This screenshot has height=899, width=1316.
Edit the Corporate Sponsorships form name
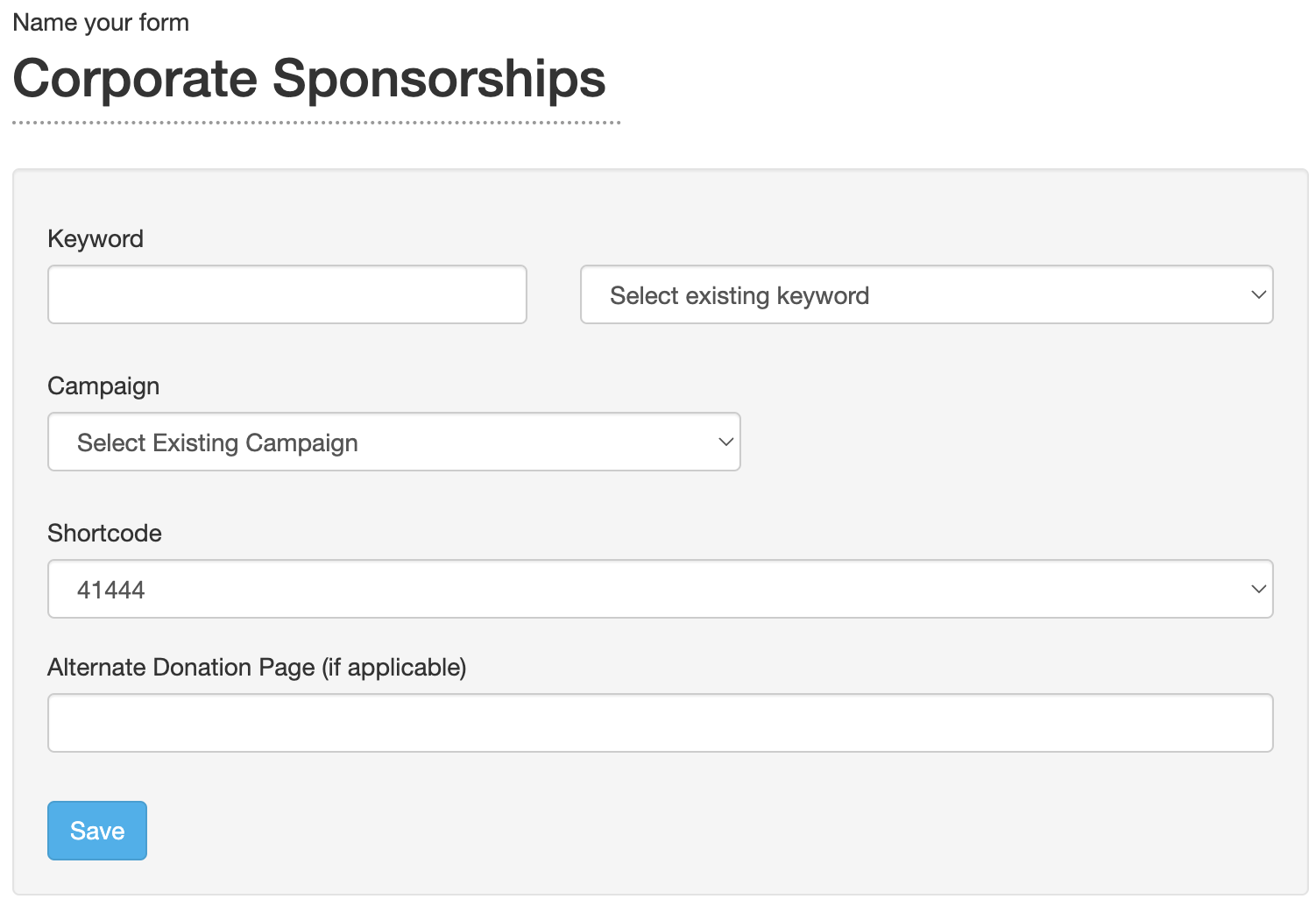(308, 79)
